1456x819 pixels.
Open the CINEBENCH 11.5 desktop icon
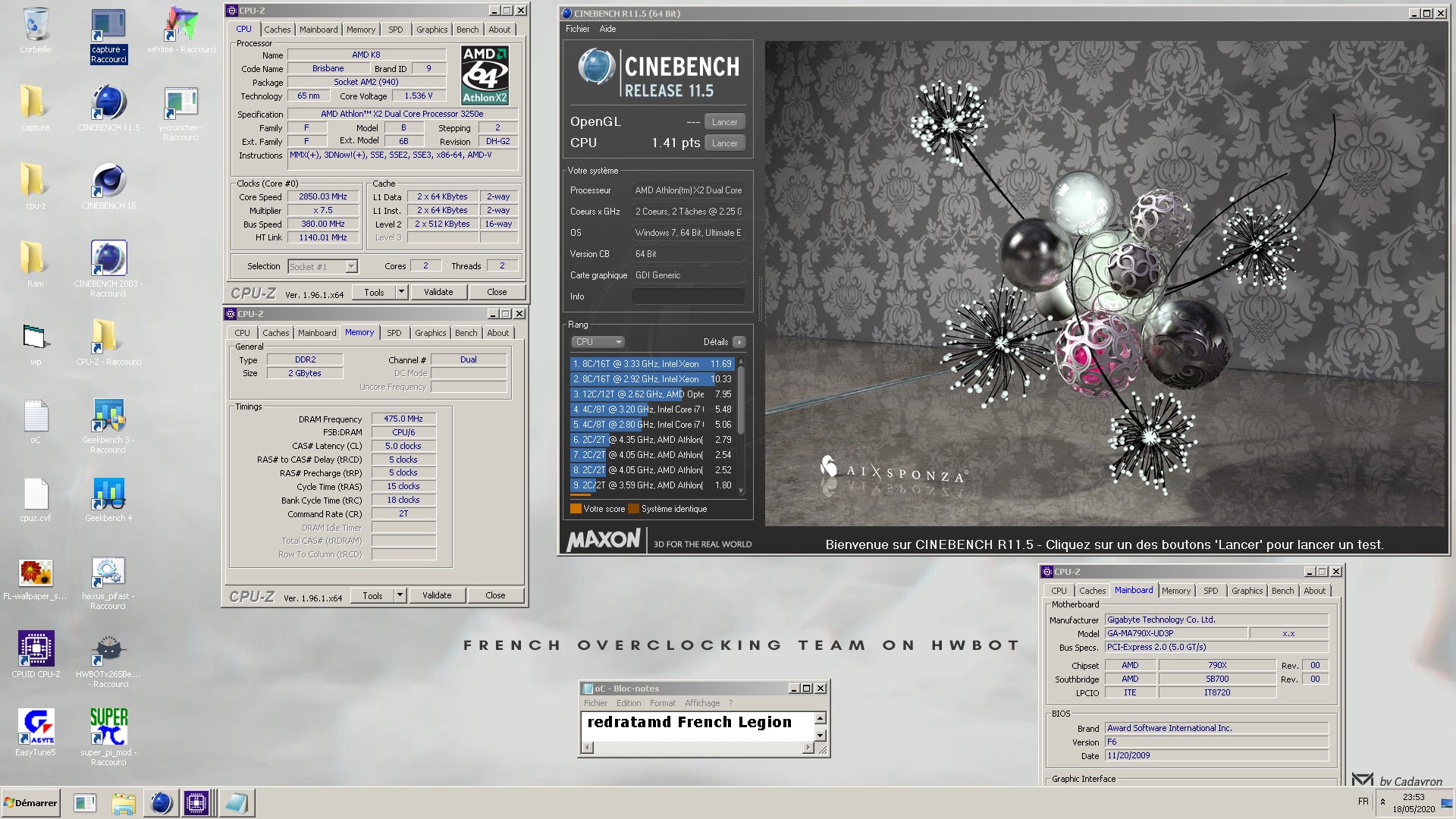click(x=108, y=109)
